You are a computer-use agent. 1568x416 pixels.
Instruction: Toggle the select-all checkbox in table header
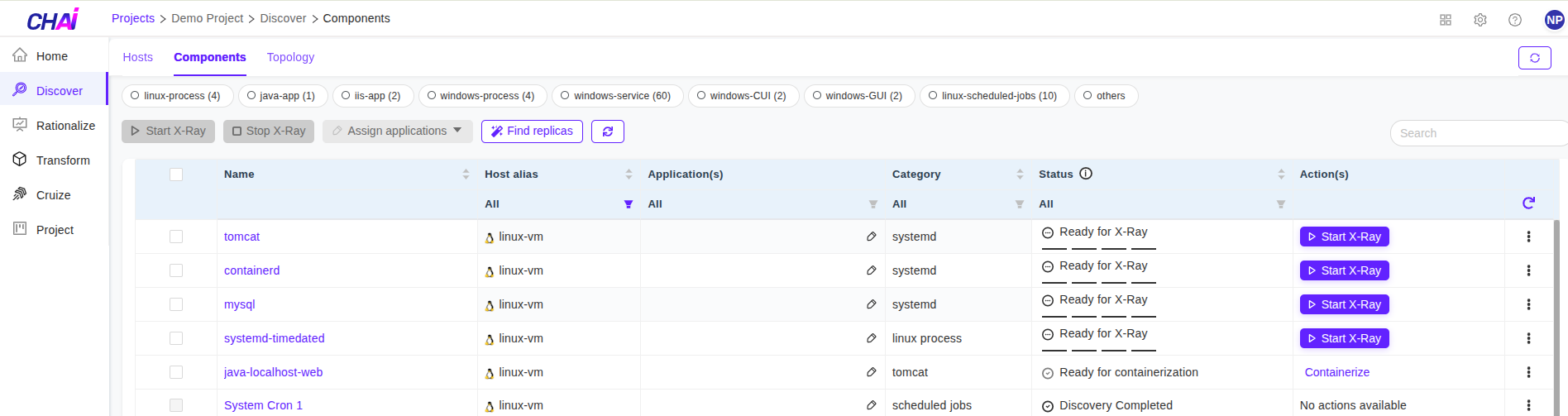pos(176,175)
